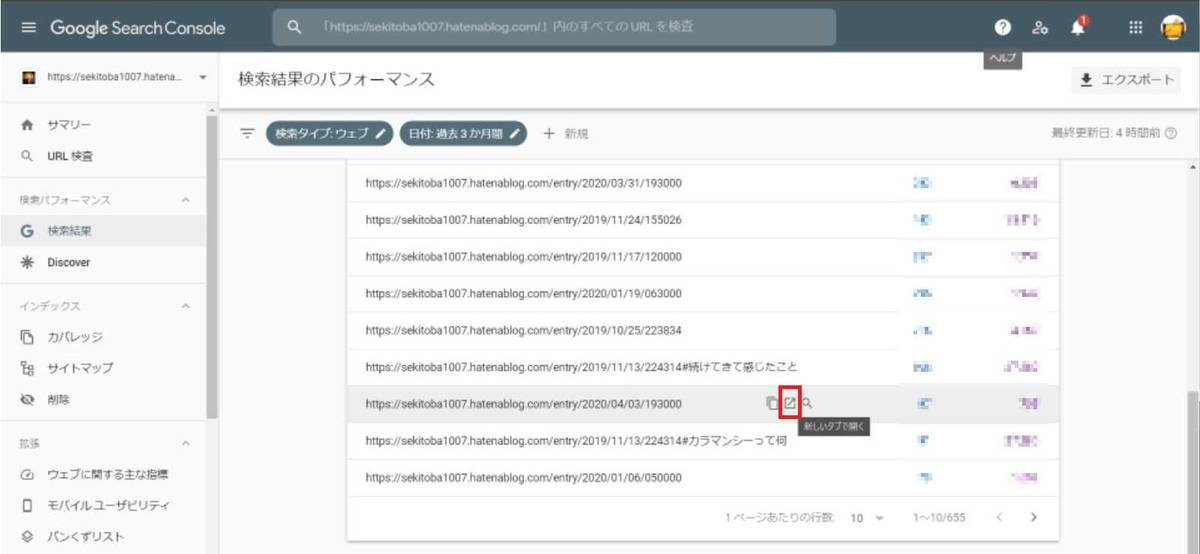Inspect URL magnifier icon in 2020/04/03/193000 row
This screenshot has width=1200, height=554.
pos(808,403)
